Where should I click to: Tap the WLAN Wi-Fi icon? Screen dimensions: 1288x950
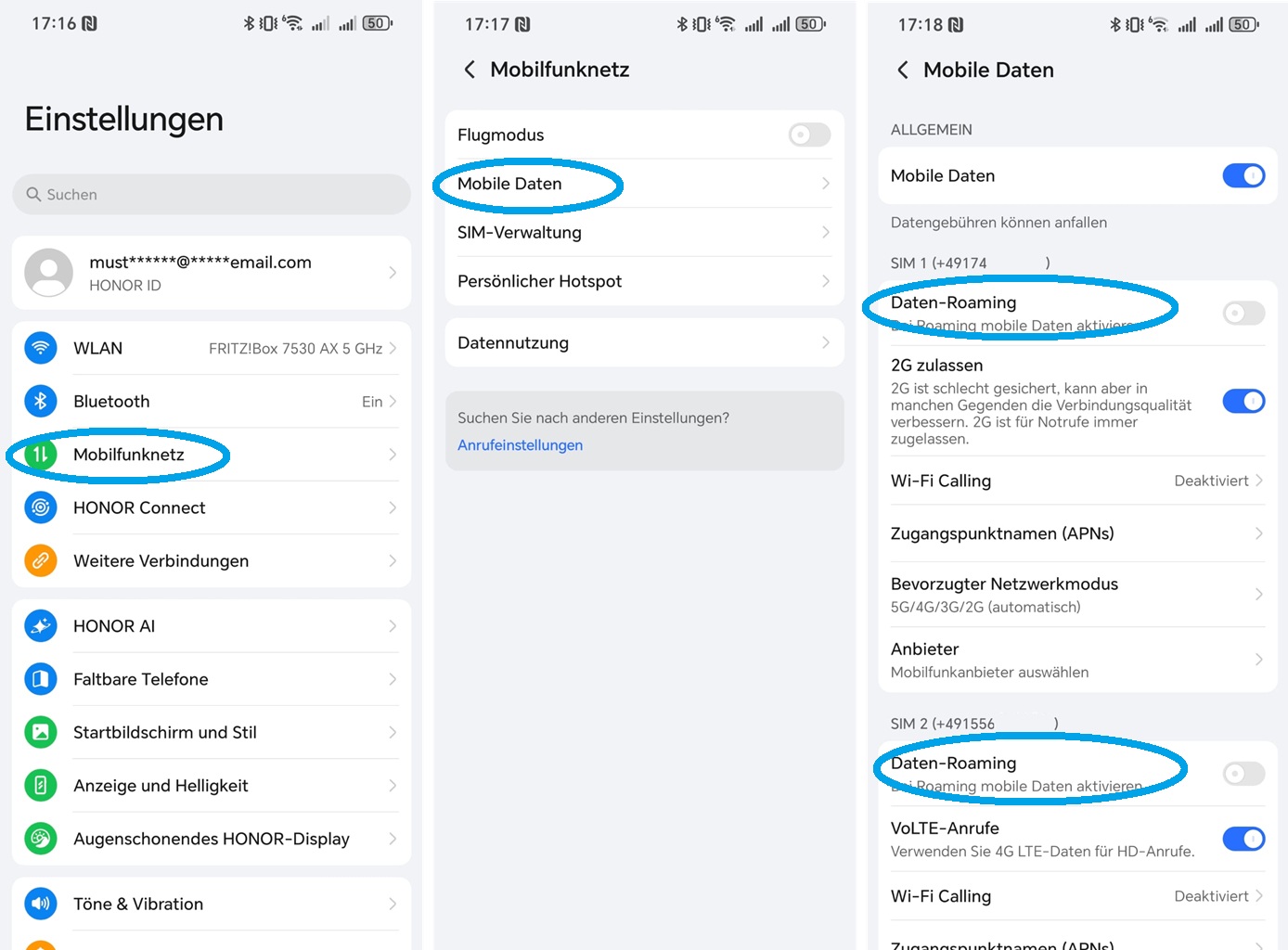40,349
